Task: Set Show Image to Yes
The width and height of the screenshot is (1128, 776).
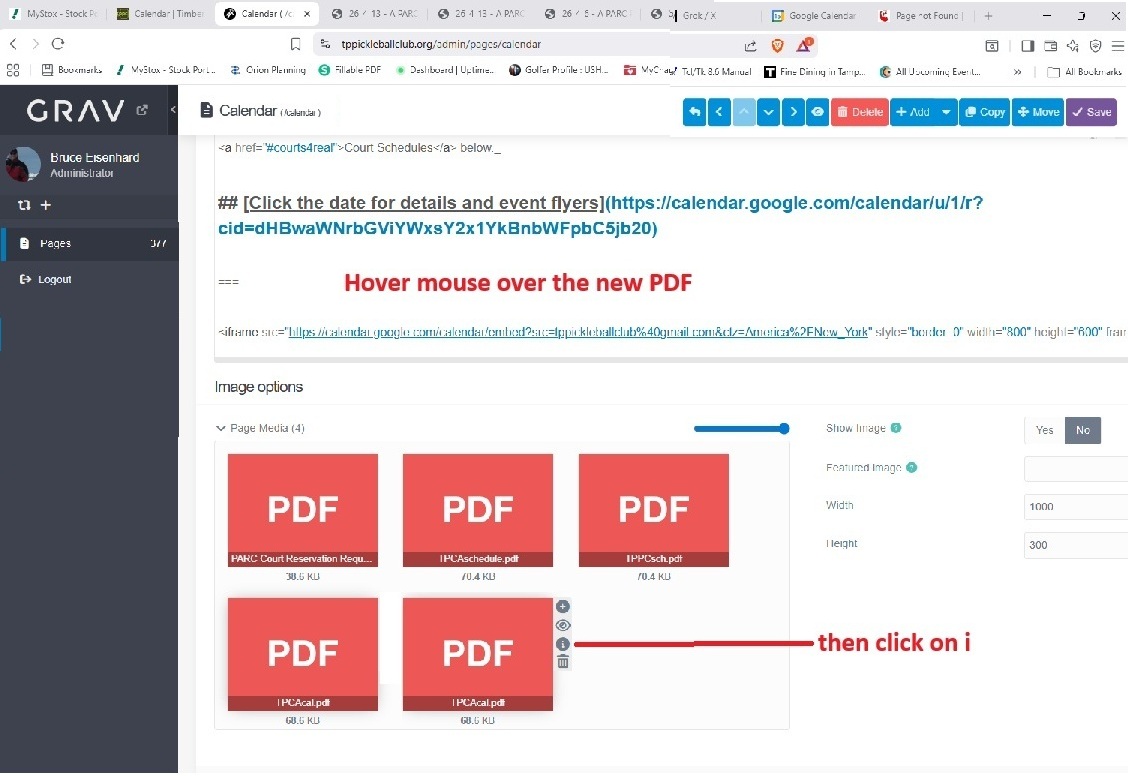Action: [x=1044, y=430]
